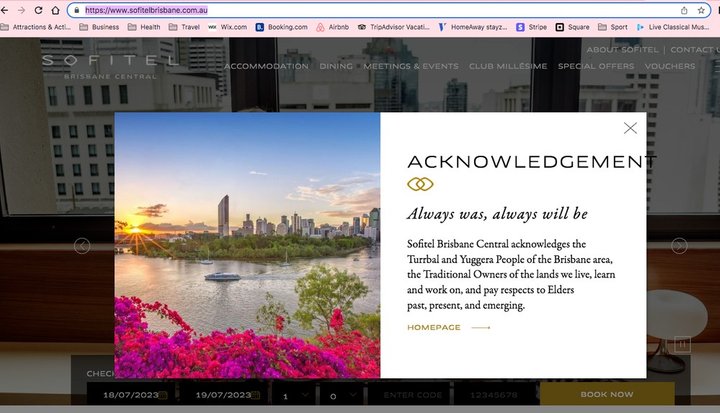Screen dimensions: 720x413
Task: Open calendar icon beside 19/07/2023
Action: point(256,395)
